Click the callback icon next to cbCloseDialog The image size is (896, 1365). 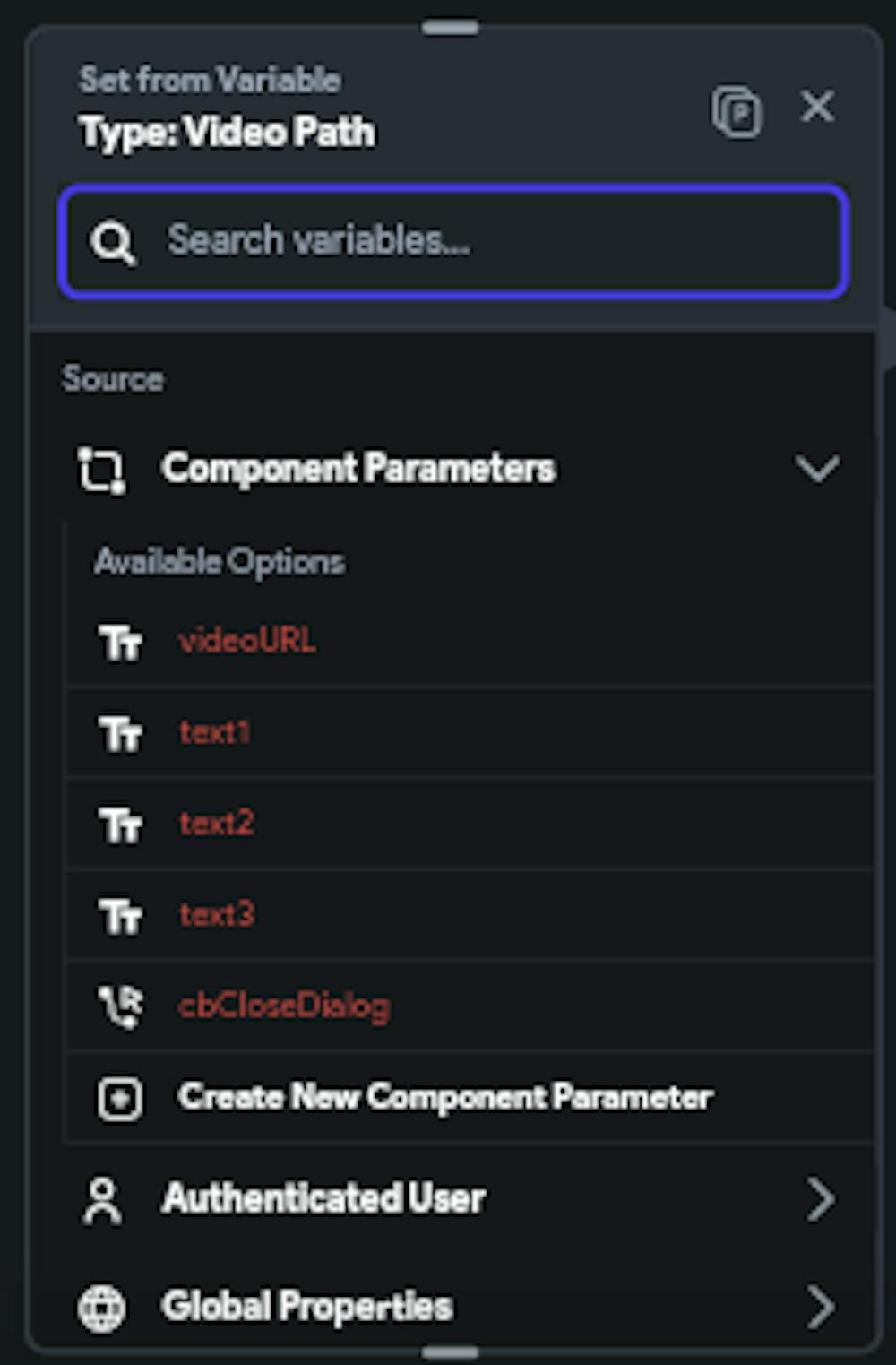tap(120, 1006)
